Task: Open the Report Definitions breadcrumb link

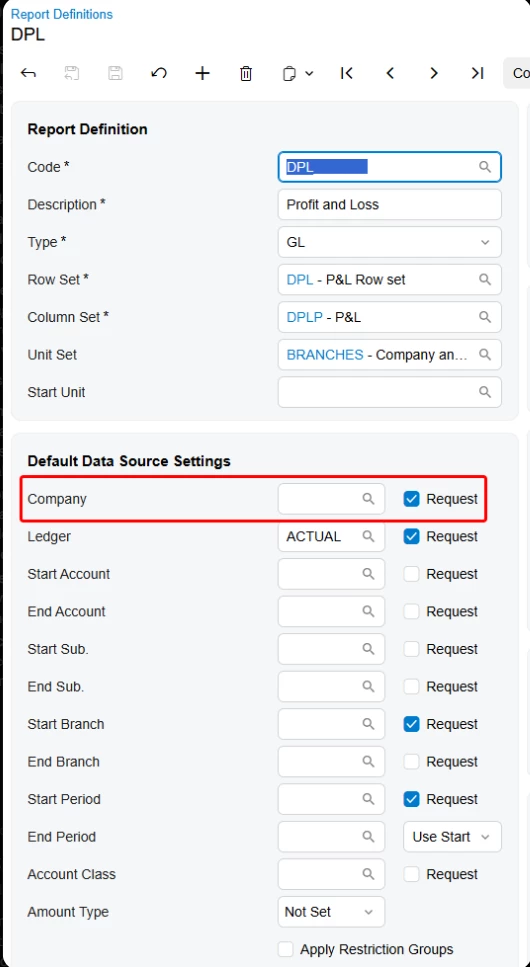Action: 62,14
